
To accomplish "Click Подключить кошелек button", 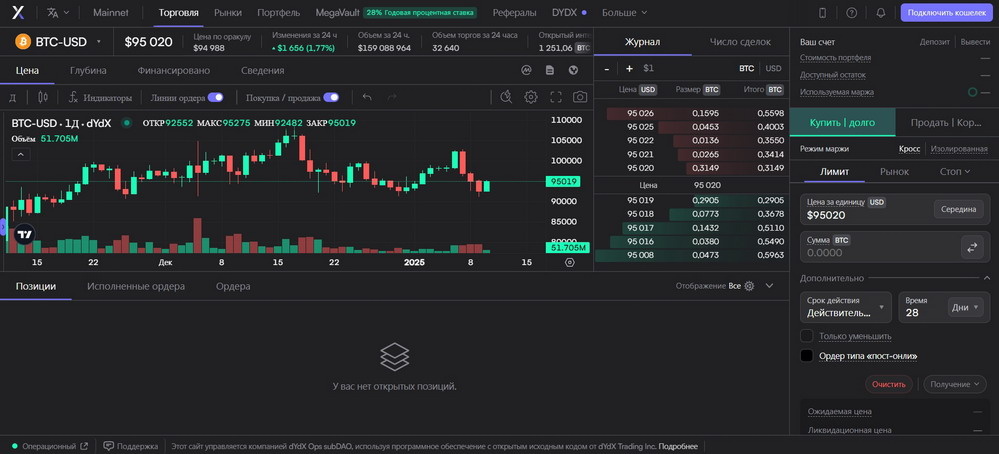I will tap(946, 13).
